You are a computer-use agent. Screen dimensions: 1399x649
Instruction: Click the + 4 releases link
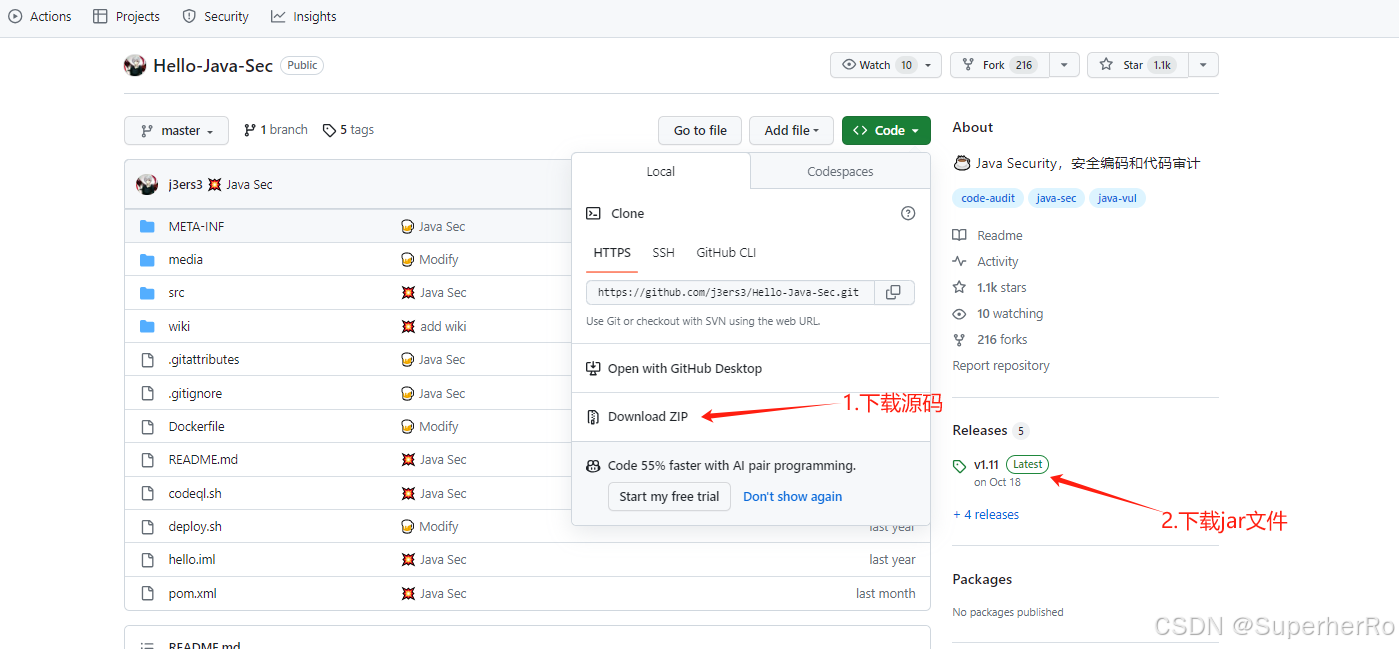coord(986,515)
